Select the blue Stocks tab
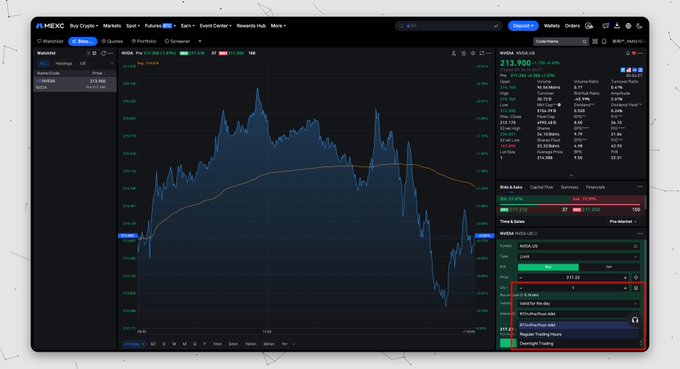Image resolution: width=680 pixels, height=369 pixels. click(82, 41)
